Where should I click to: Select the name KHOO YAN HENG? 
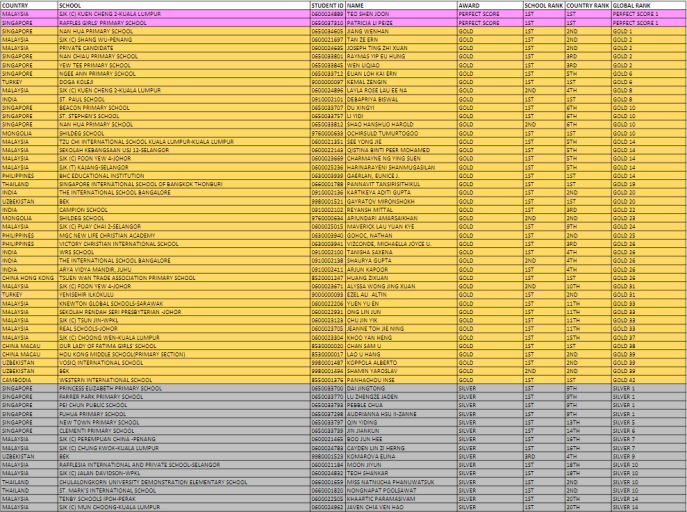click(x=401, y=337)
